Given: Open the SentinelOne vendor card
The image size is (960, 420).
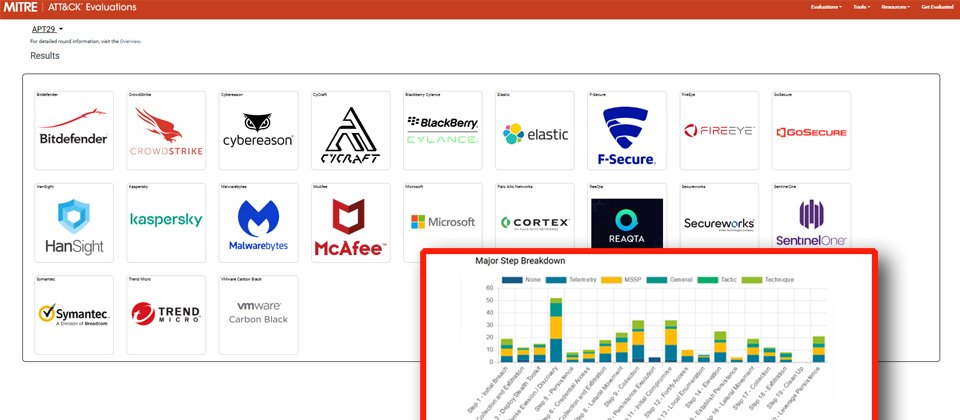Looking at the screenshot, I should tap(811, 216).
